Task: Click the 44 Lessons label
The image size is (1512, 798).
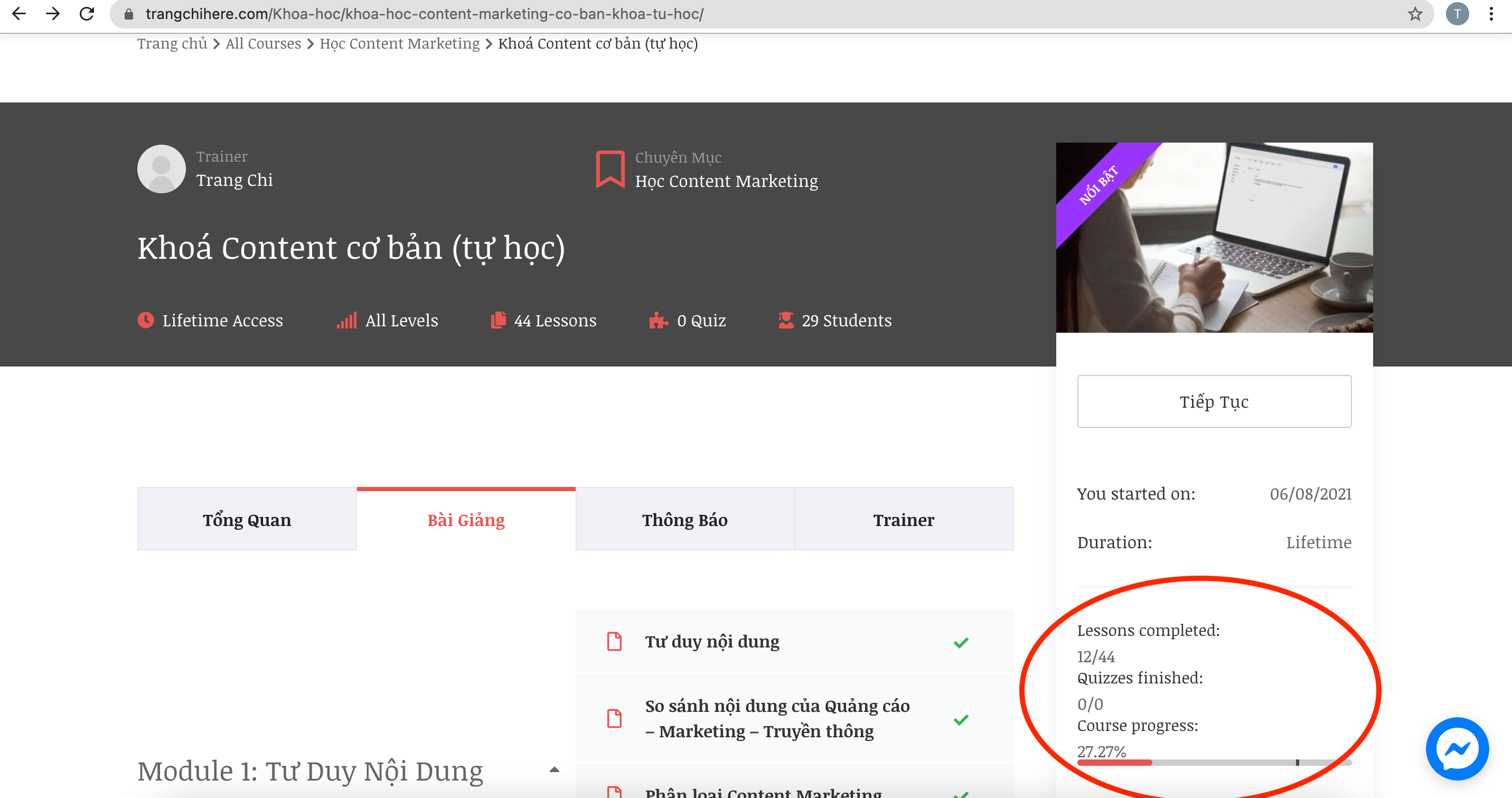Action: (x=555, y=321)
